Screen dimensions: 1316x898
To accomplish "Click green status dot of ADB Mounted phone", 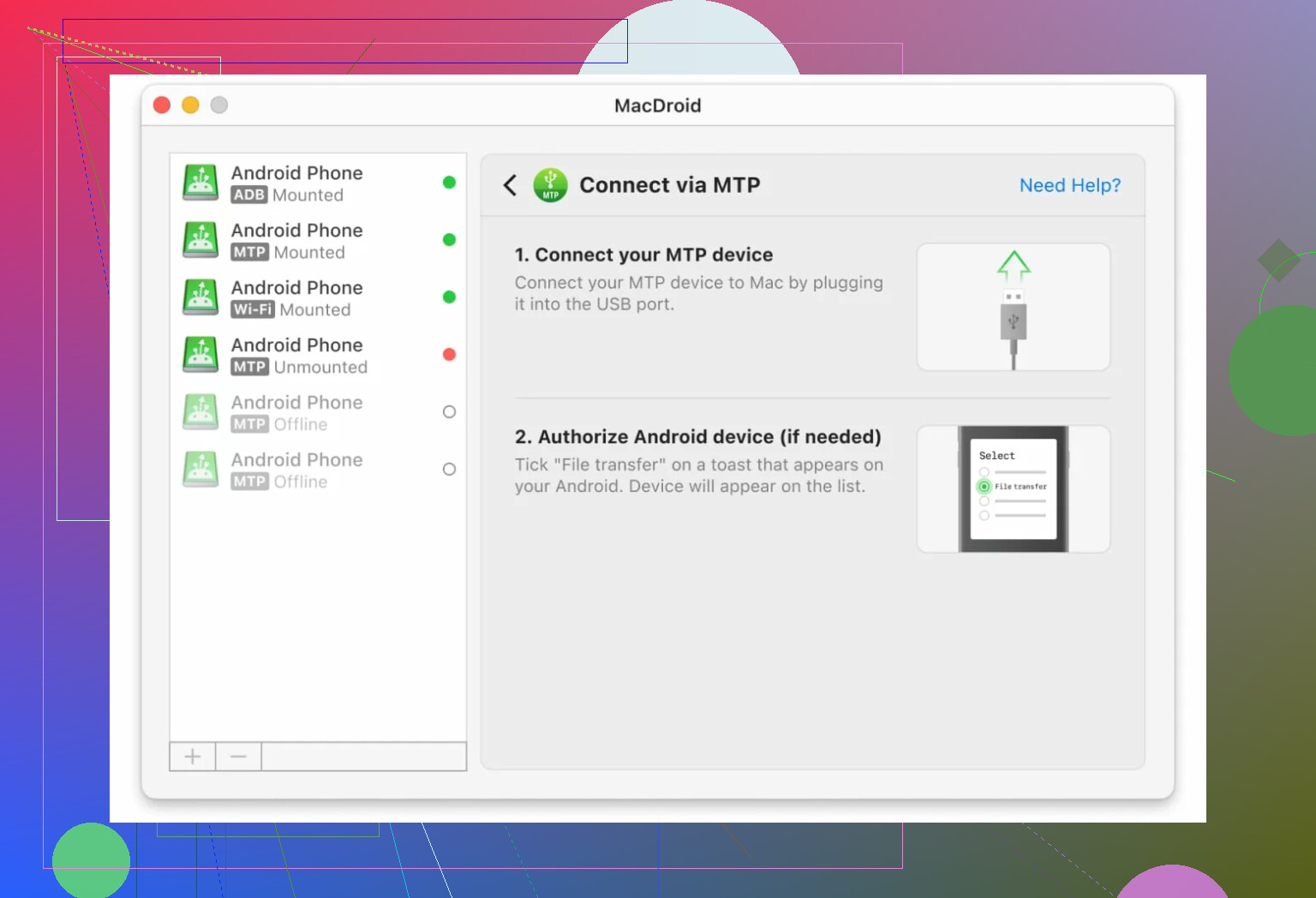I will pyautogui.click(x=449, y=183).
